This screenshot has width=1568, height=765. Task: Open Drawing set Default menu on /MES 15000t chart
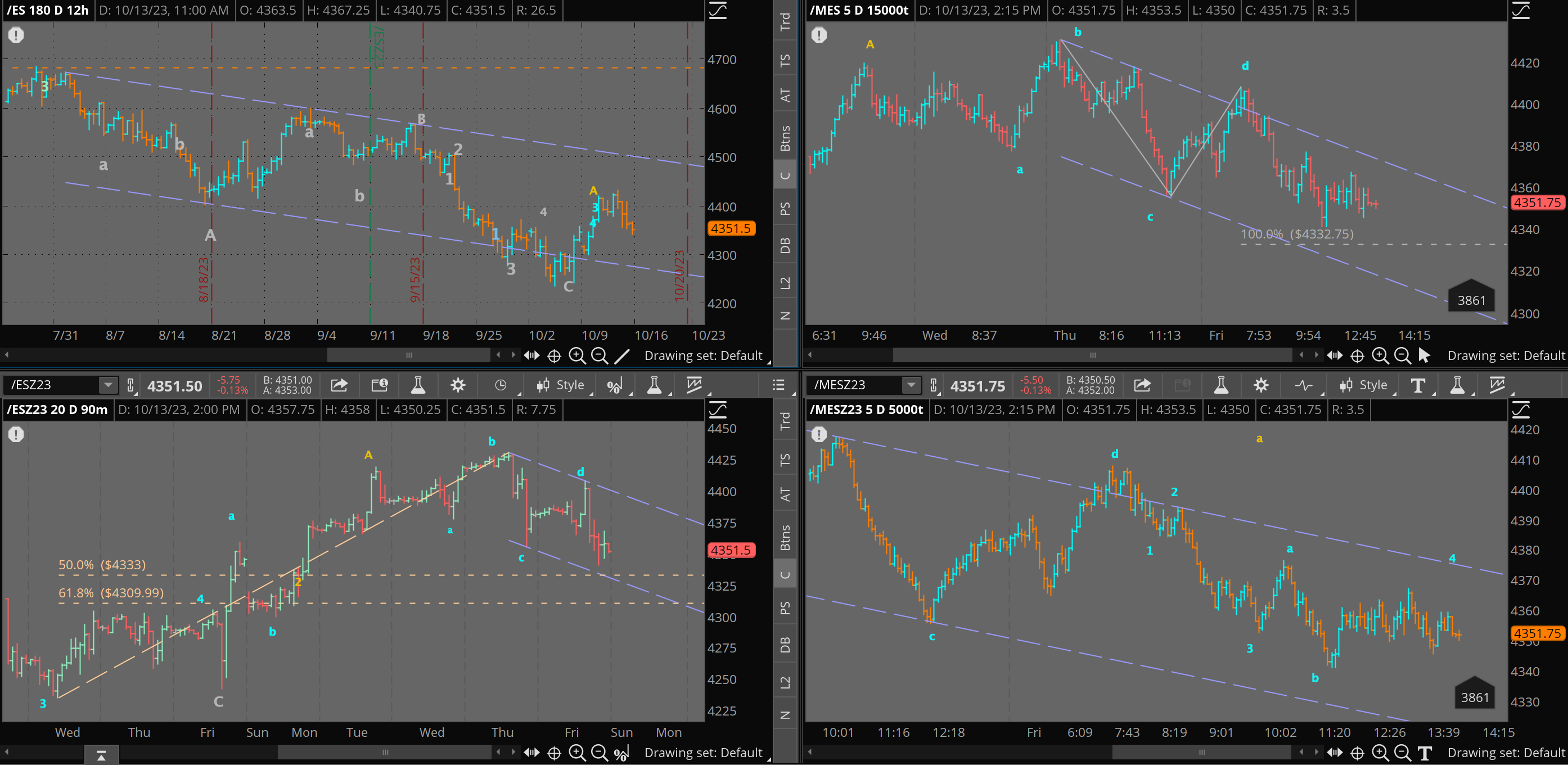tap(1506, 356)
